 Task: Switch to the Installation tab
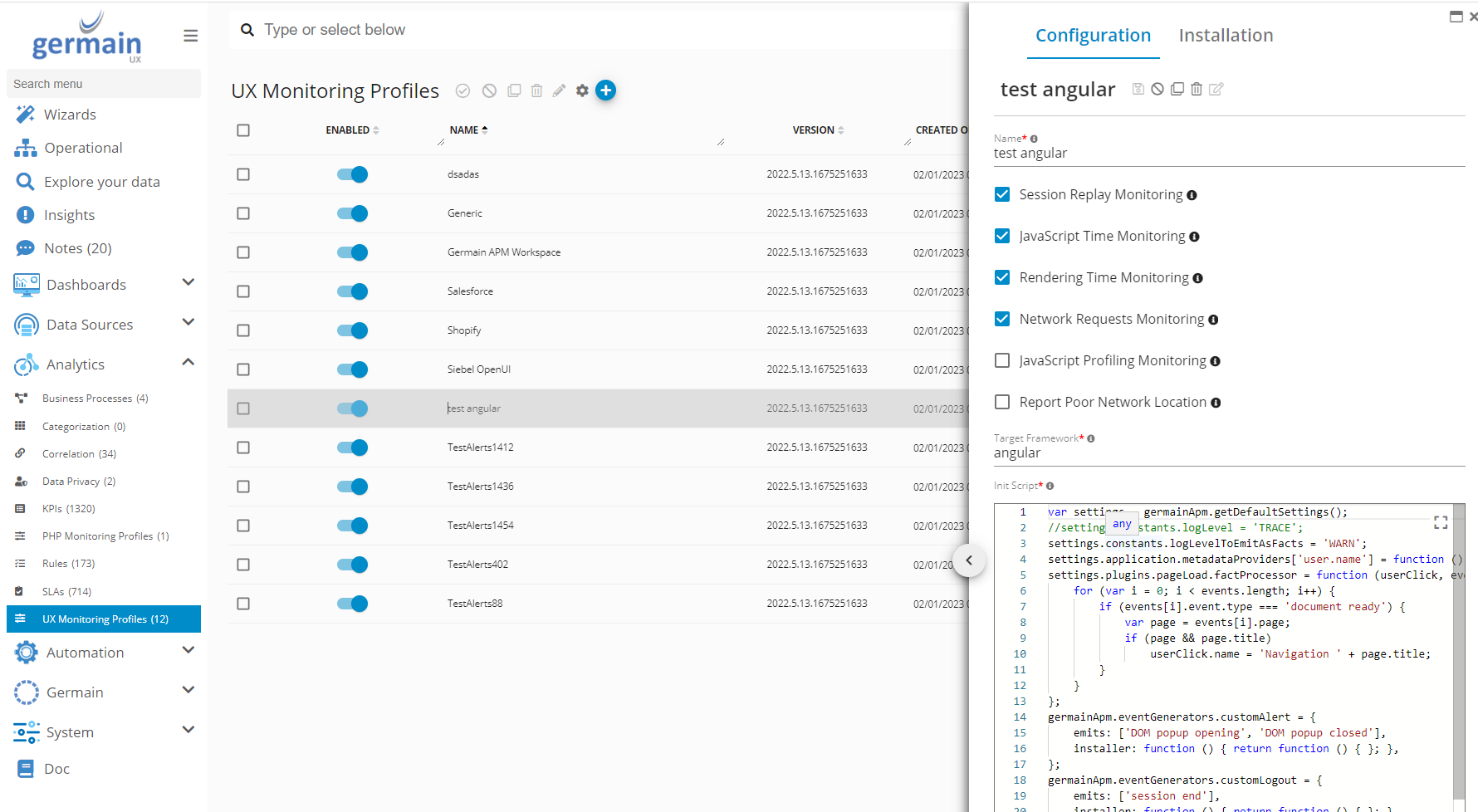click(1226, 35)
